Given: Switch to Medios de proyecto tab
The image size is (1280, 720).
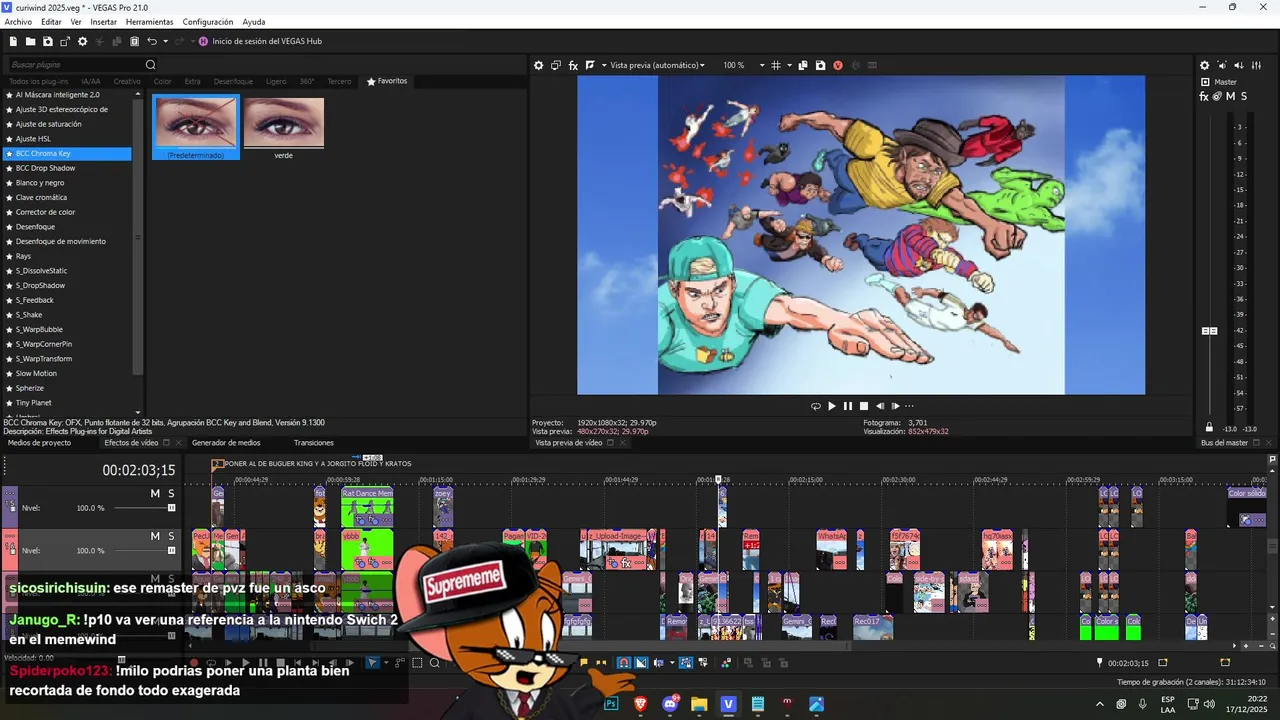Looking at the screenshot, I should (39, 443).
